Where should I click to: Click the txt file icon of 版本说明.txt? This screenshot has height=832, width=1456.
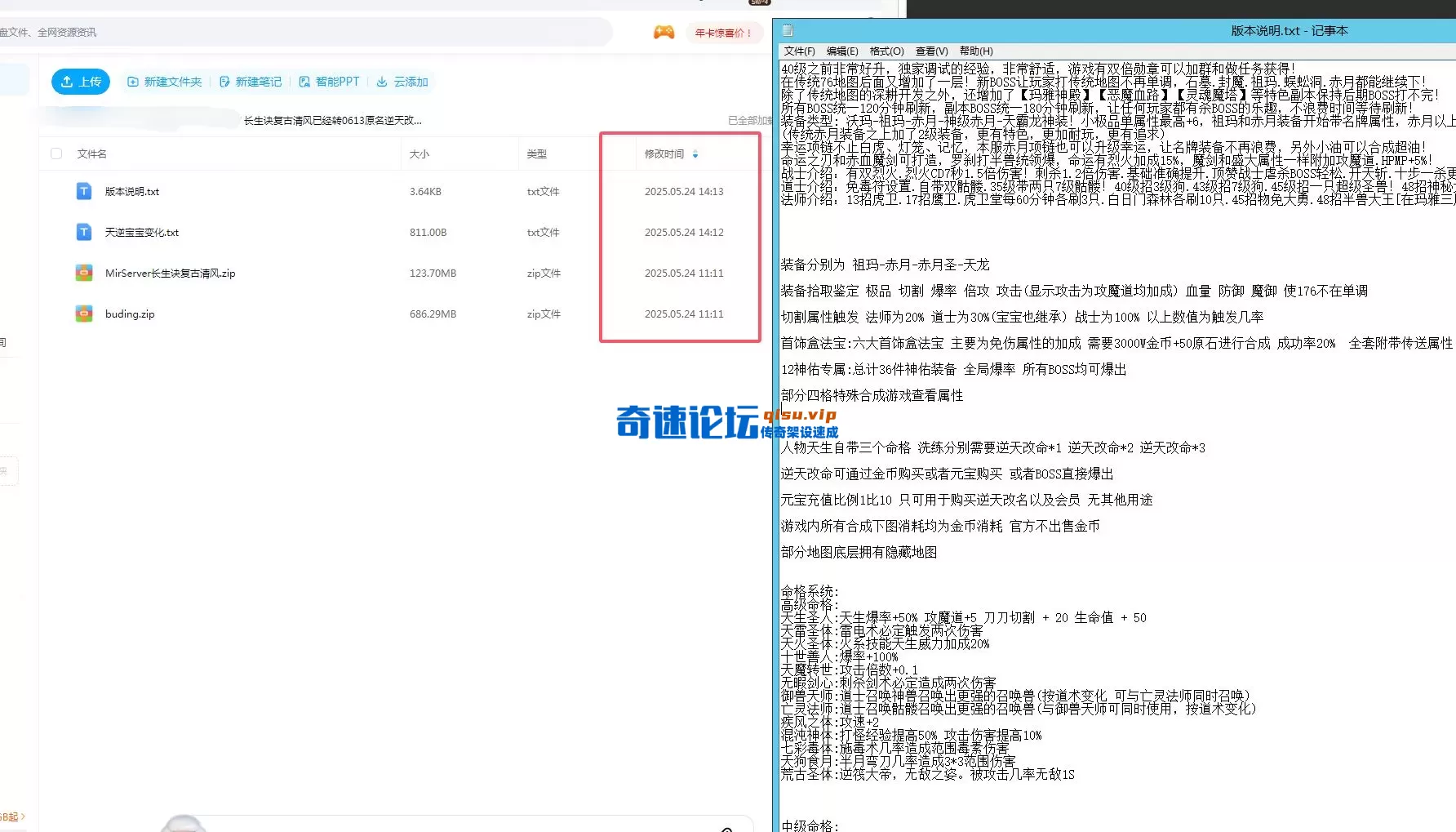click(83, 191)
